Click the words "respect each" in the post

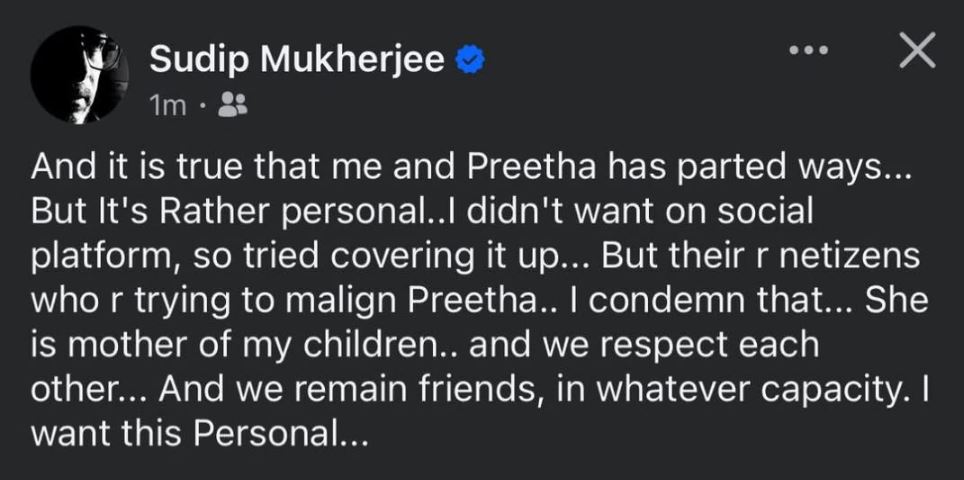pyautogui.click(x=705, y=344)
